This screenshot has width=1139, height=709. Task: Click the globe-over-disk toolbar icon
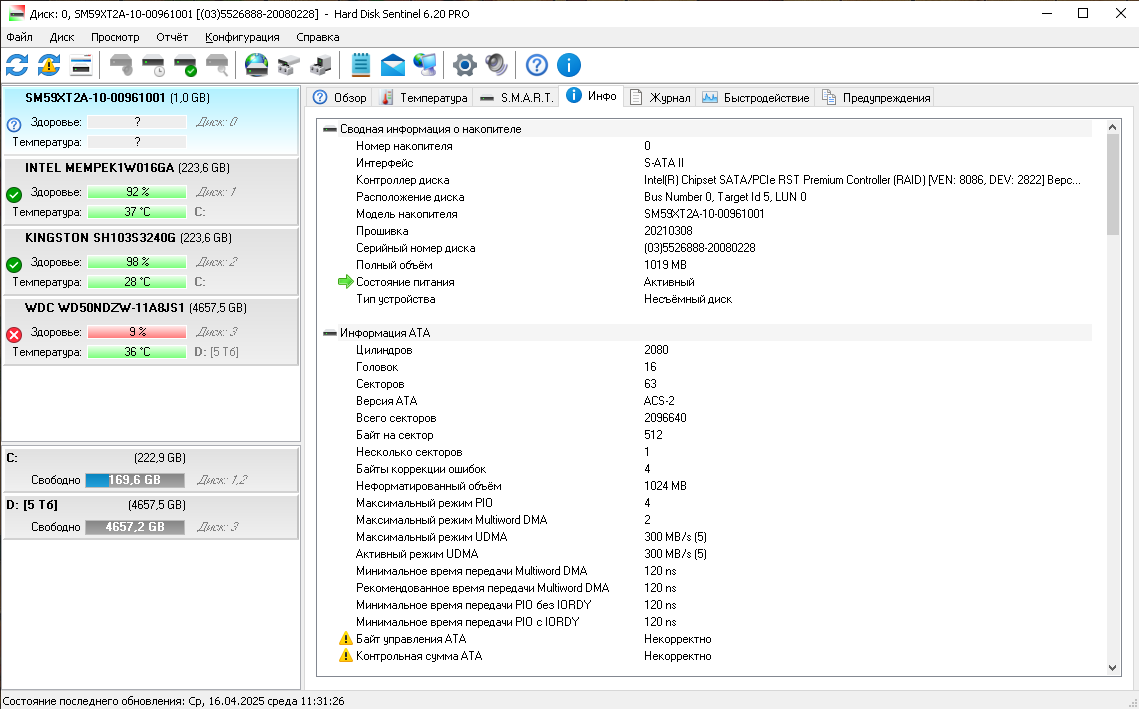256,65
